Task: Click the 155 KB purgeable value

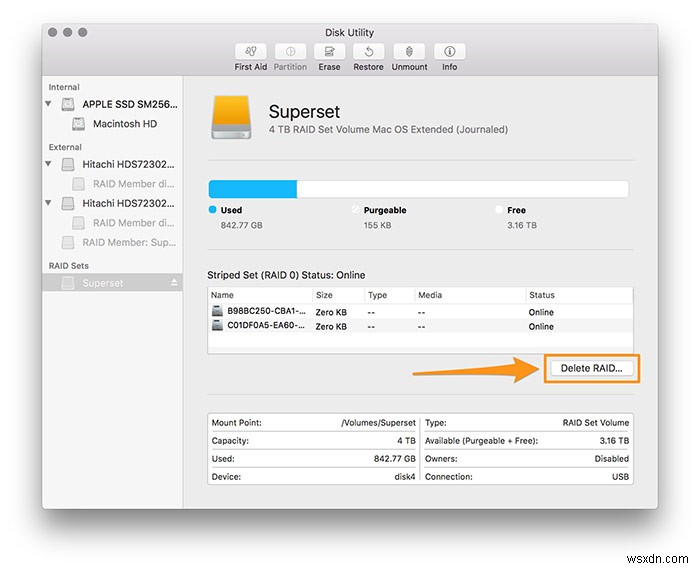Action: (377, 225)
